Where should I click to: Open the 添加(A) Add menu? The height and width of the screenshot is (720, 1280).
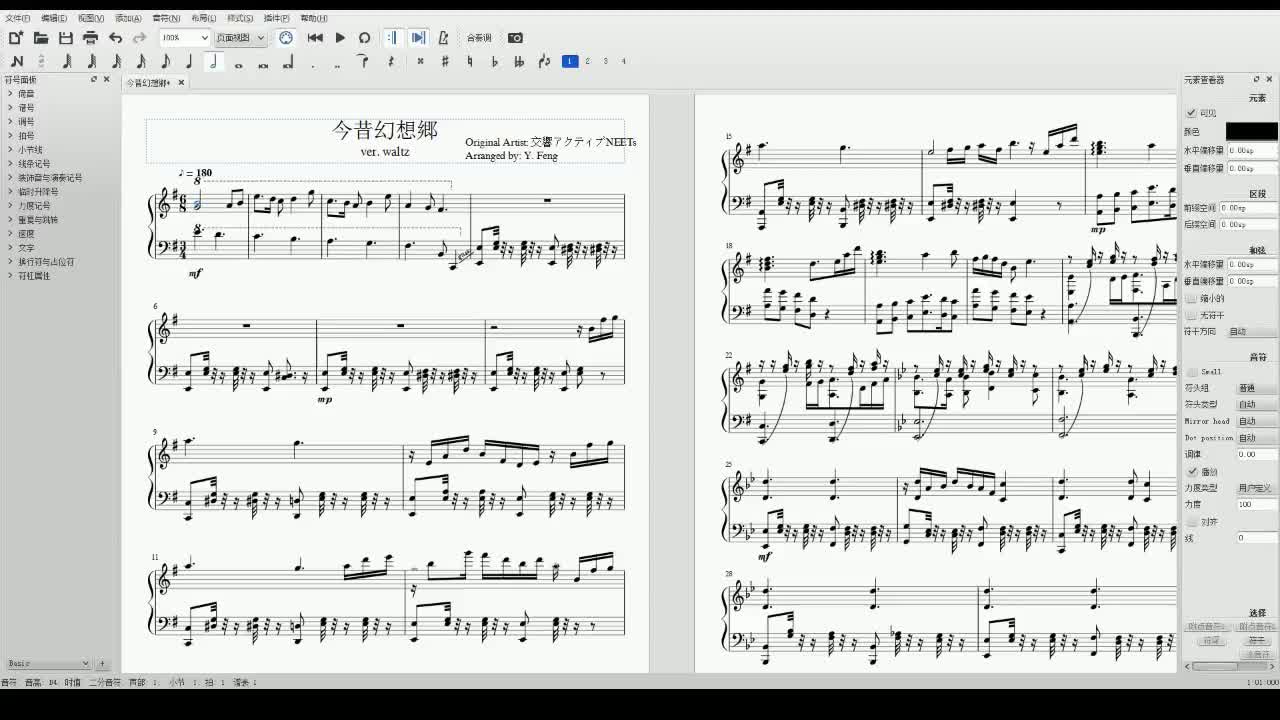[128, 18]
